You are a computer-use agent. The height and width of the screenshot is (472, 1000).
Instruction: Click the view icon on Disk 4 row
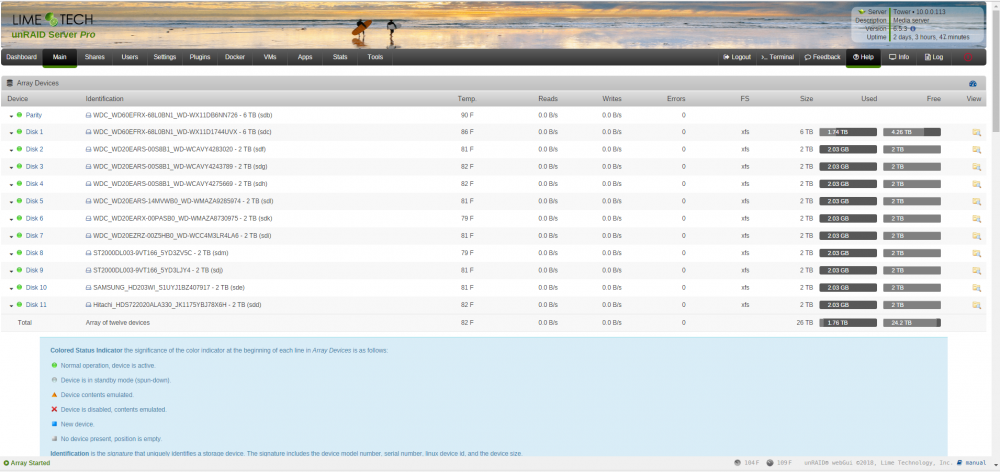click(976, 184)
